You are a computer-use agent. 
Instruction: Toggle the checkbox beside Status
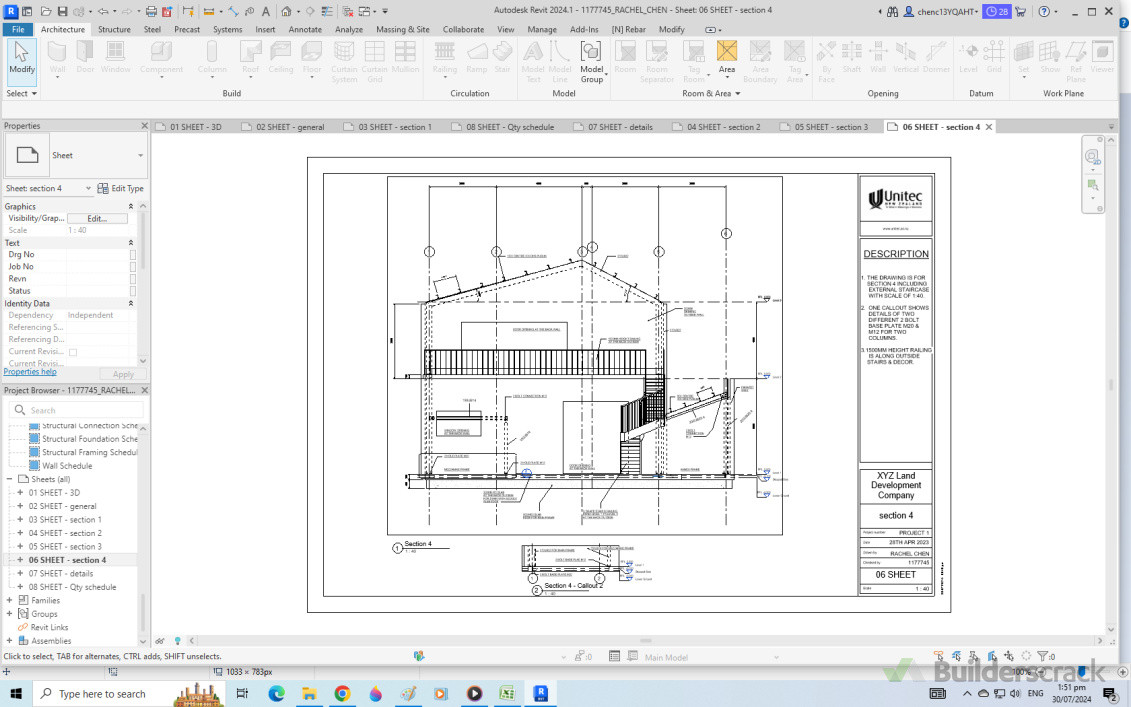(132, 291)
